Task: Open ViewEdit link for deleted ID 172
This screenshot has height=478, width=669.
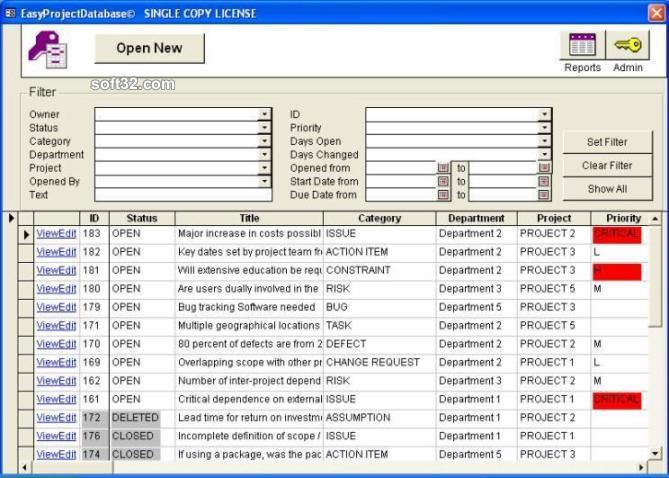Action: pos(56,417)
